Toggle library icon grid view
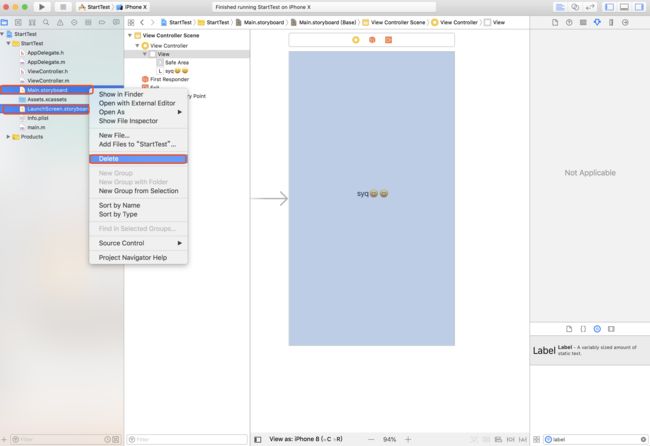This screenshot has height=446, width=650. (536, 439)
